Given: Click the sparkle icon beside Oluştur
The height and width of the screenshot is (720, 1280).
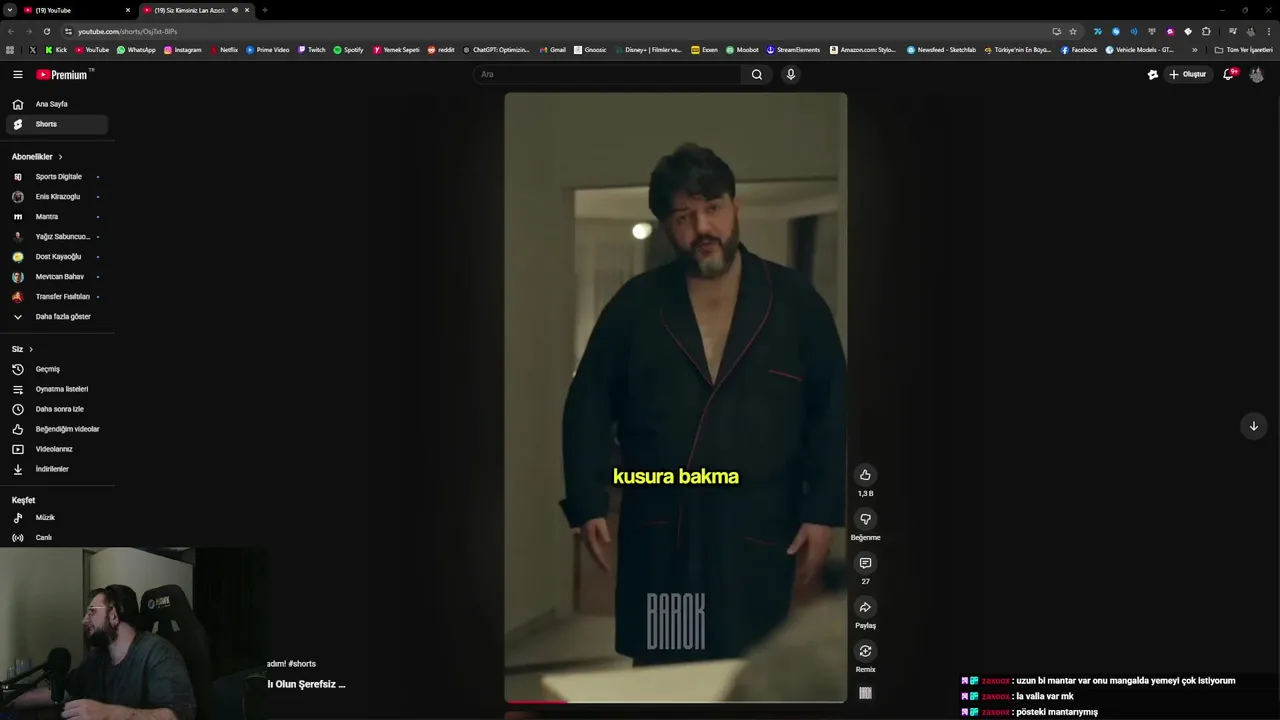Looking at the screenshot, I should pyautogui.click(x=1152, y=74).
